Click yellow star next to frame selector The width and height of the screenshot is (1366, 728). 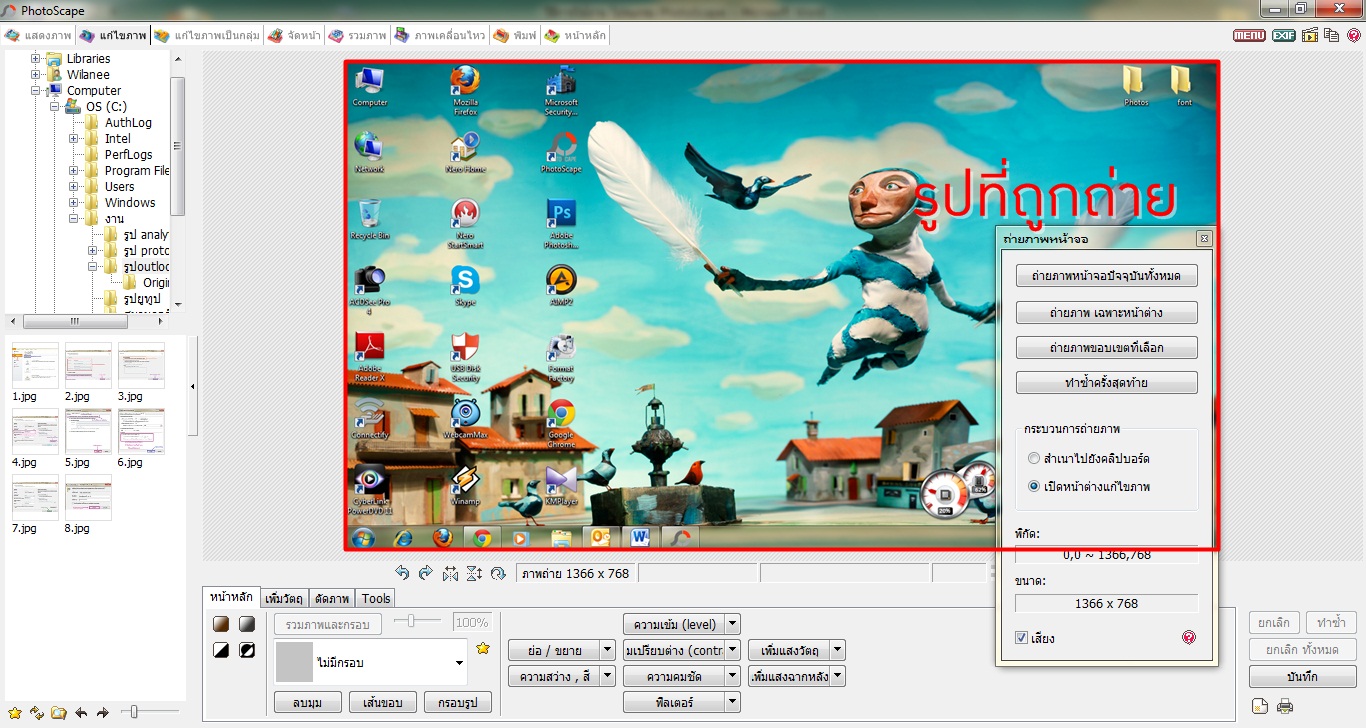coord(483,649)
